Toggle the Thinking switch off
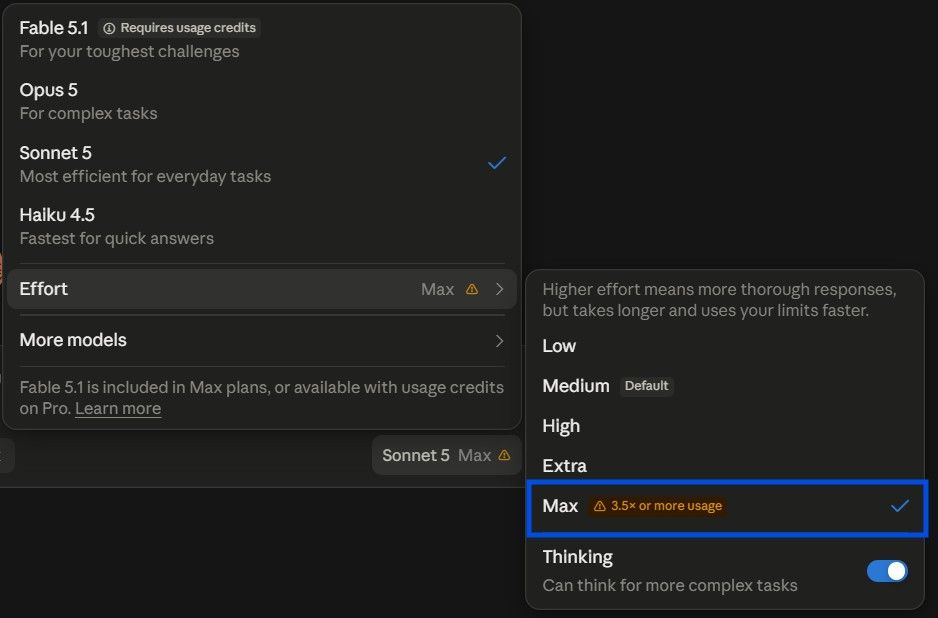 [887, 571]
